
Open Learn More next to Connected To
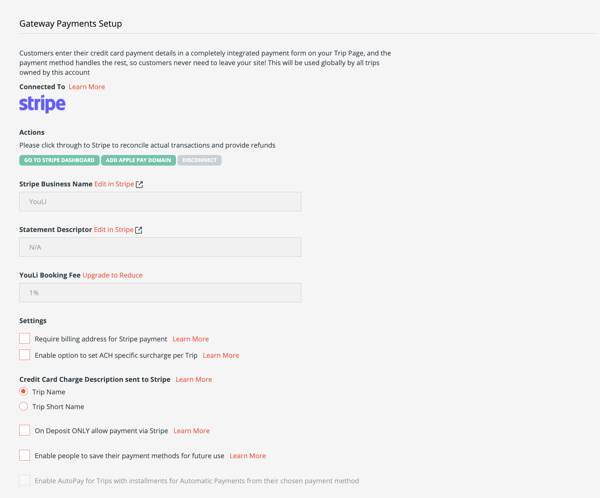(87, 87)
